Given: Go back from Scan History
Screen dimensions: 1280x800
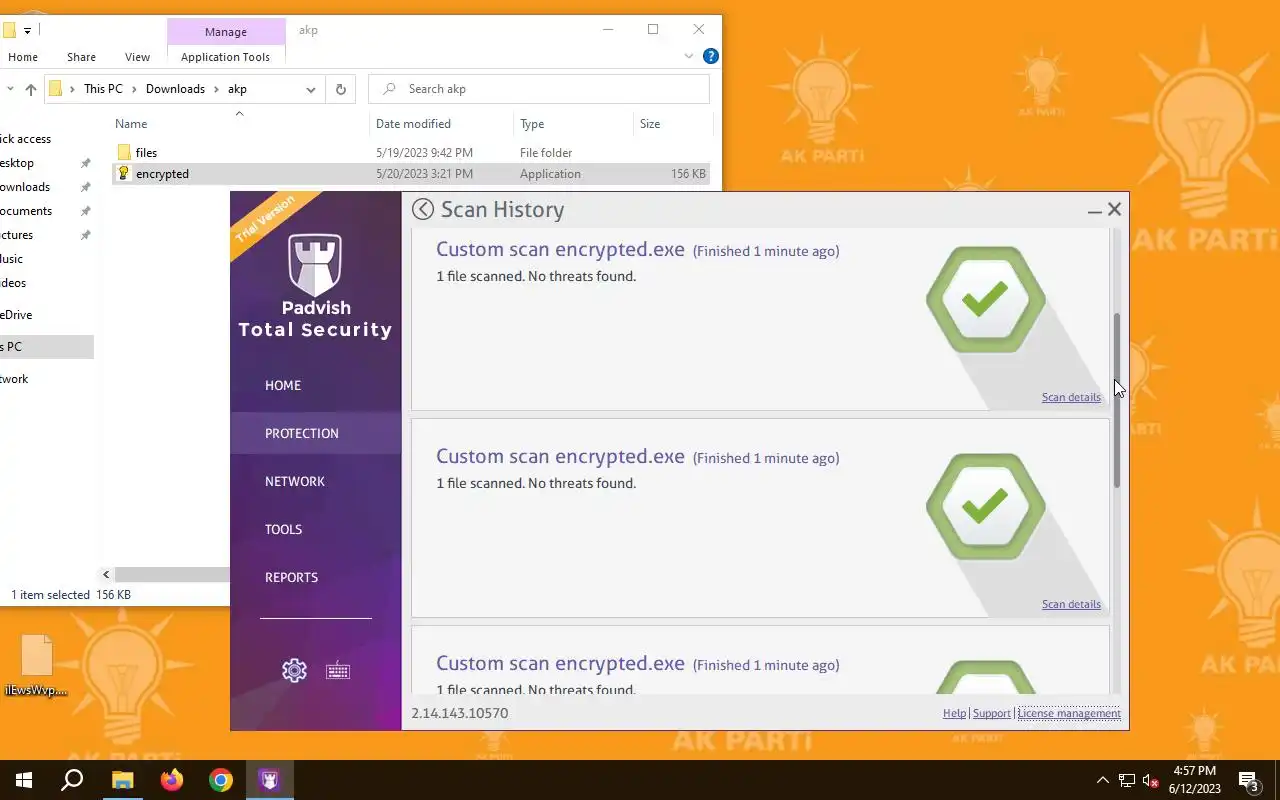Looking at the screenshot, I should pos(423,209).
